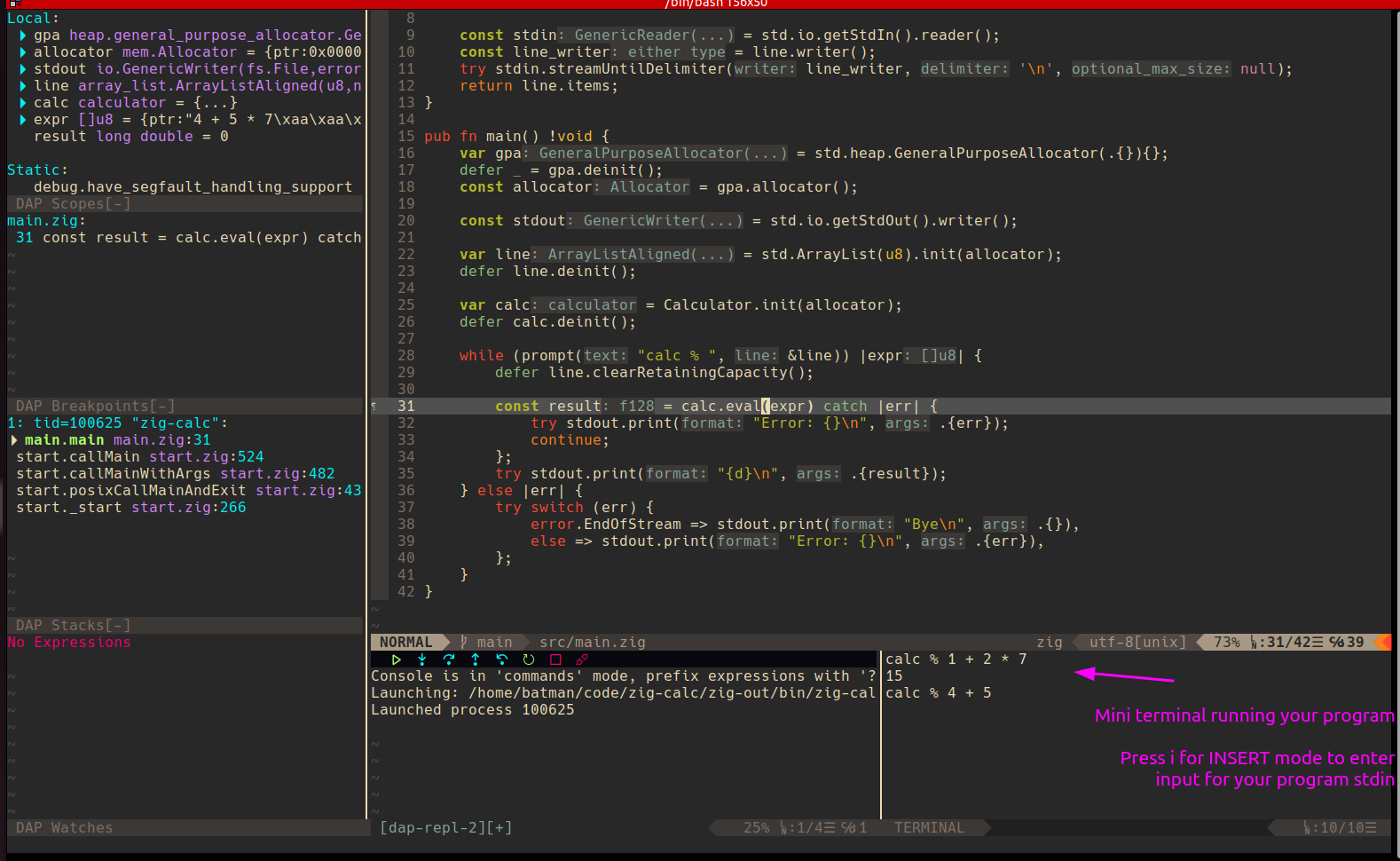Click the DAP disconnect plug icon

pyautogui.click(x=582, y=660)
